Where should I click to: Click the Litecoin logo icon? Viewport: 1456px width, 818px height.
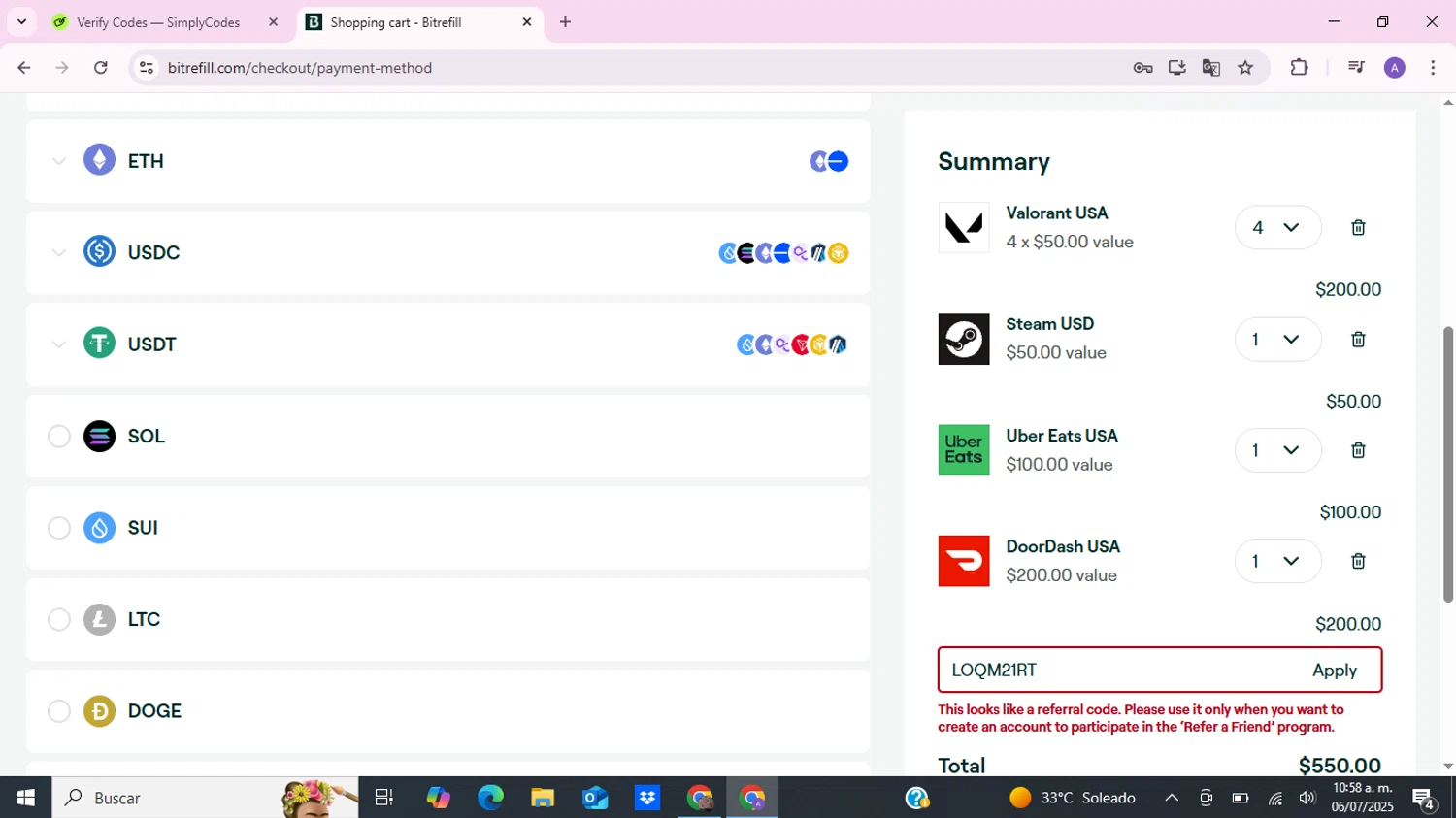[99, 619]
